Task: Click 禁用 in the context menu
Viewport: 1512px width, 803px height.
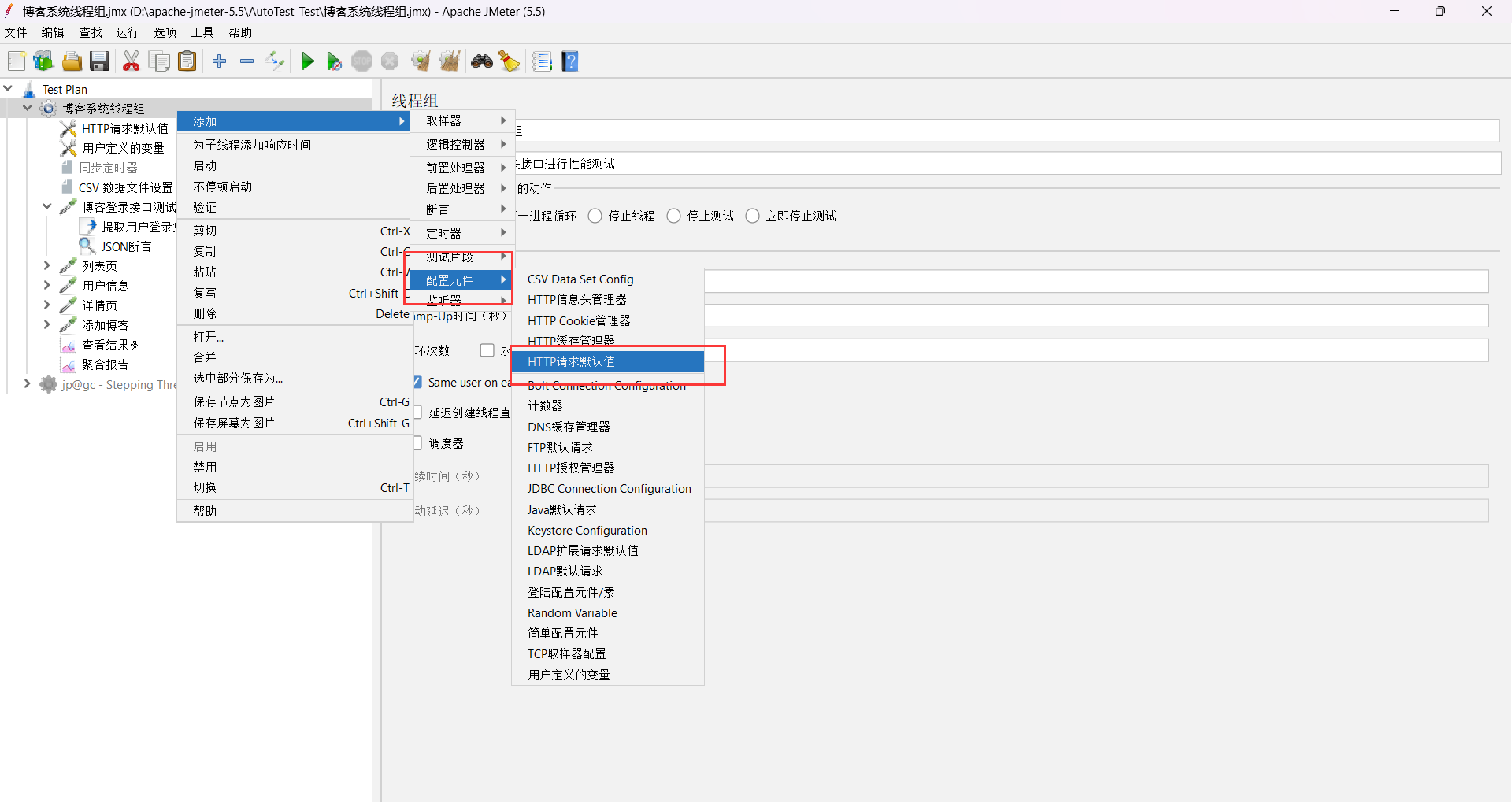Action: pos(295,467)
